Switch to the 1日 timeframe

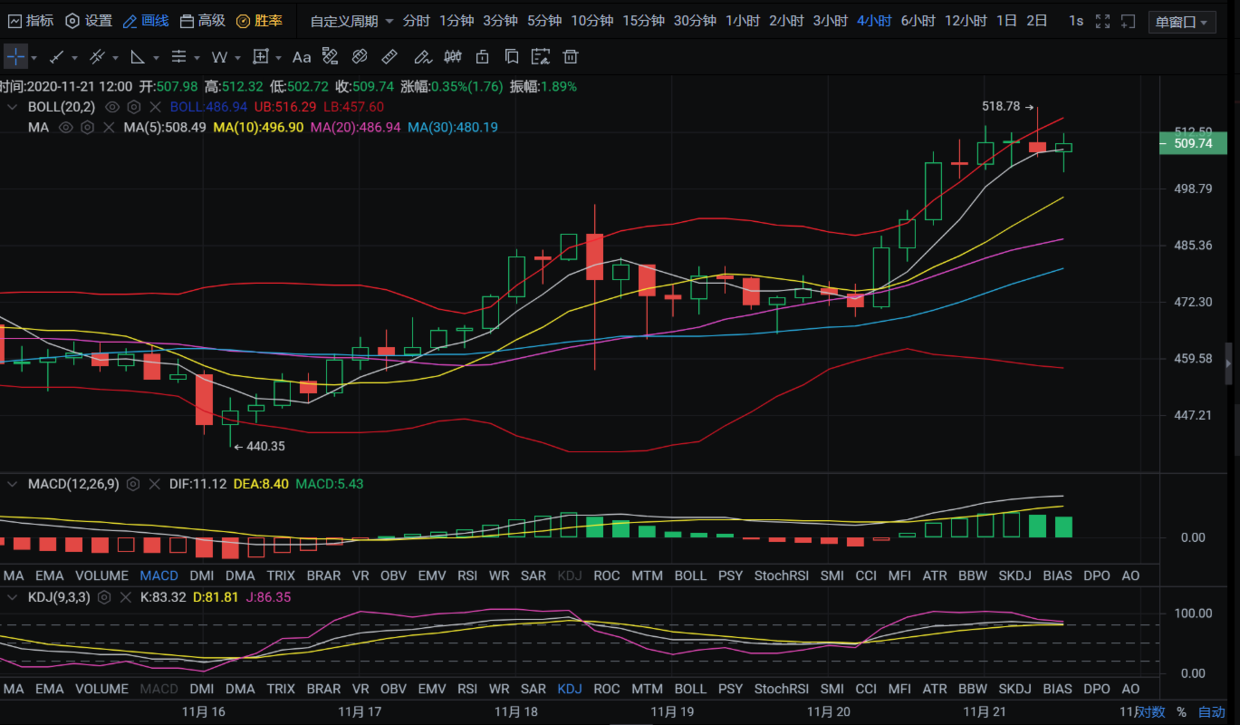(x=1007, y=21)
